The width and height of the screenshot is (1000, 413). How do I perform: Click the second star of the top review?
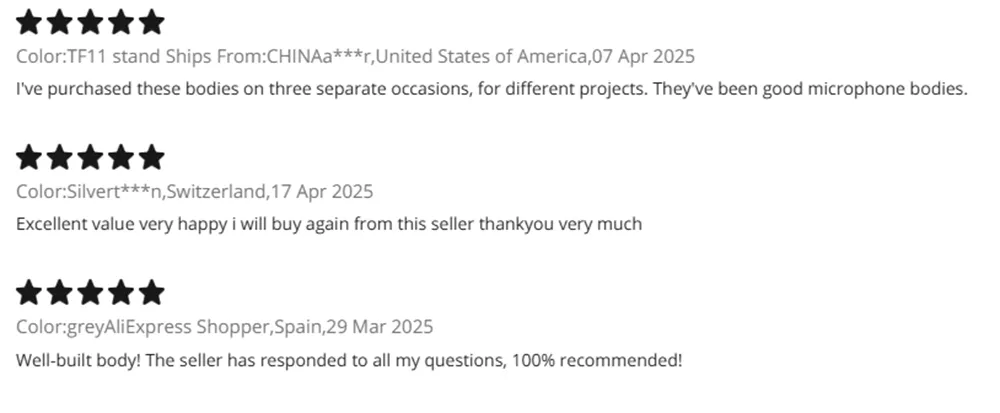(x=60, y=22)
